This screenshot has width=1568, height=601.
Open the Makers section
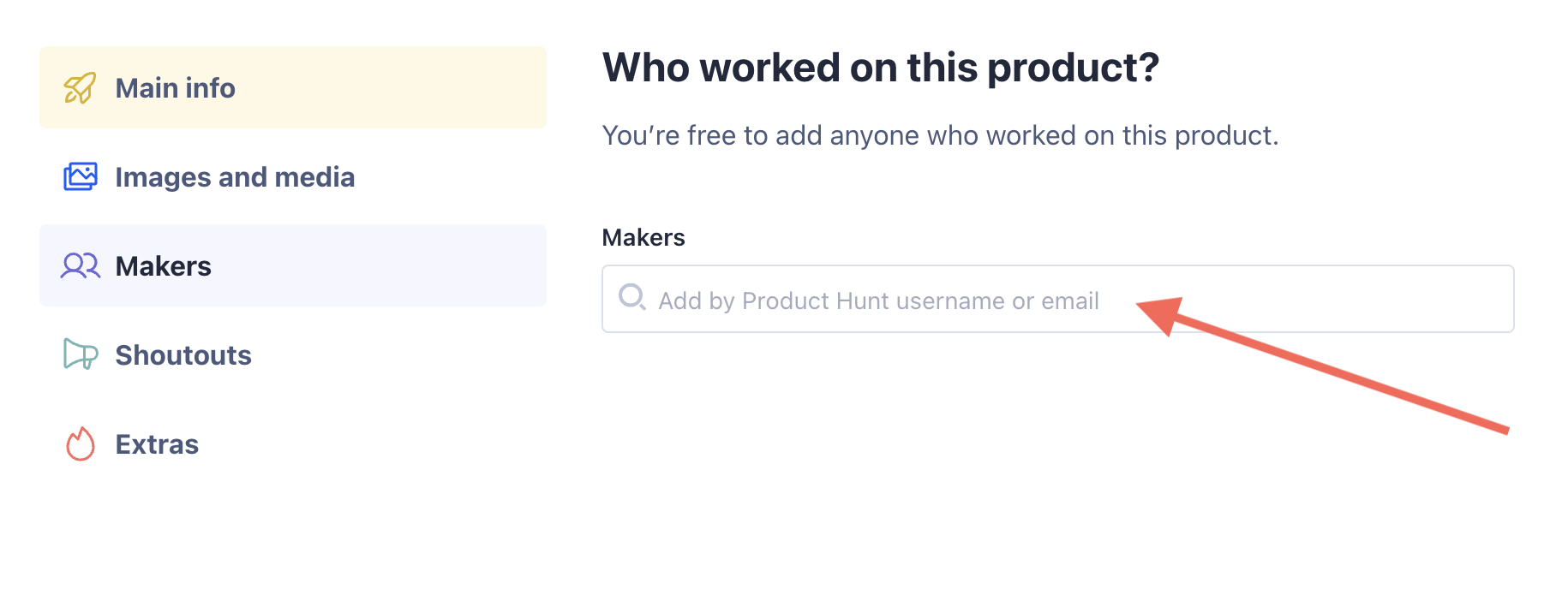point(163,266)
